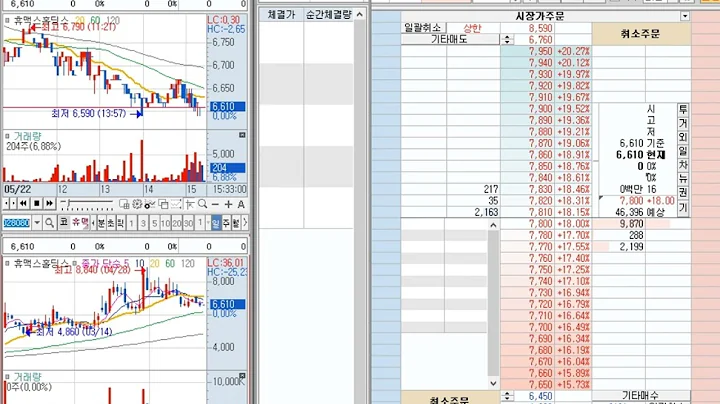This screenshot has width=720, height=404.
Task: Click the 기타매도 other sell button
Action: click(x=450, y=39)
